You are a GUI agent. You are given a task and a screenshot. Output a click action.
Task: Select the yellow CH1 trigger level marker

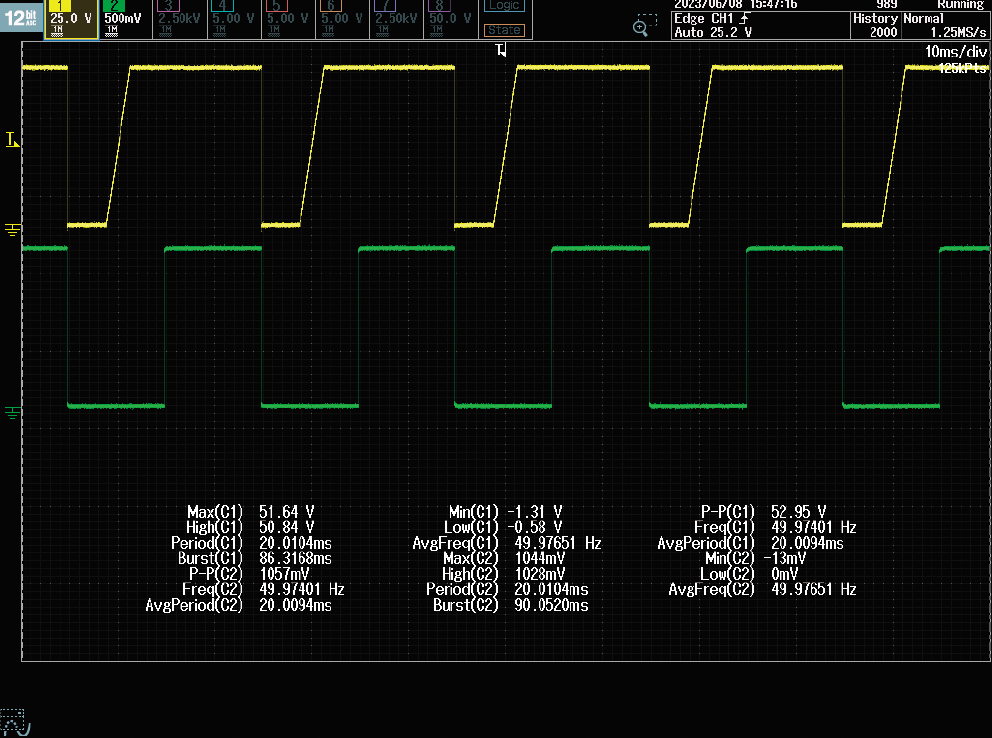12,140
